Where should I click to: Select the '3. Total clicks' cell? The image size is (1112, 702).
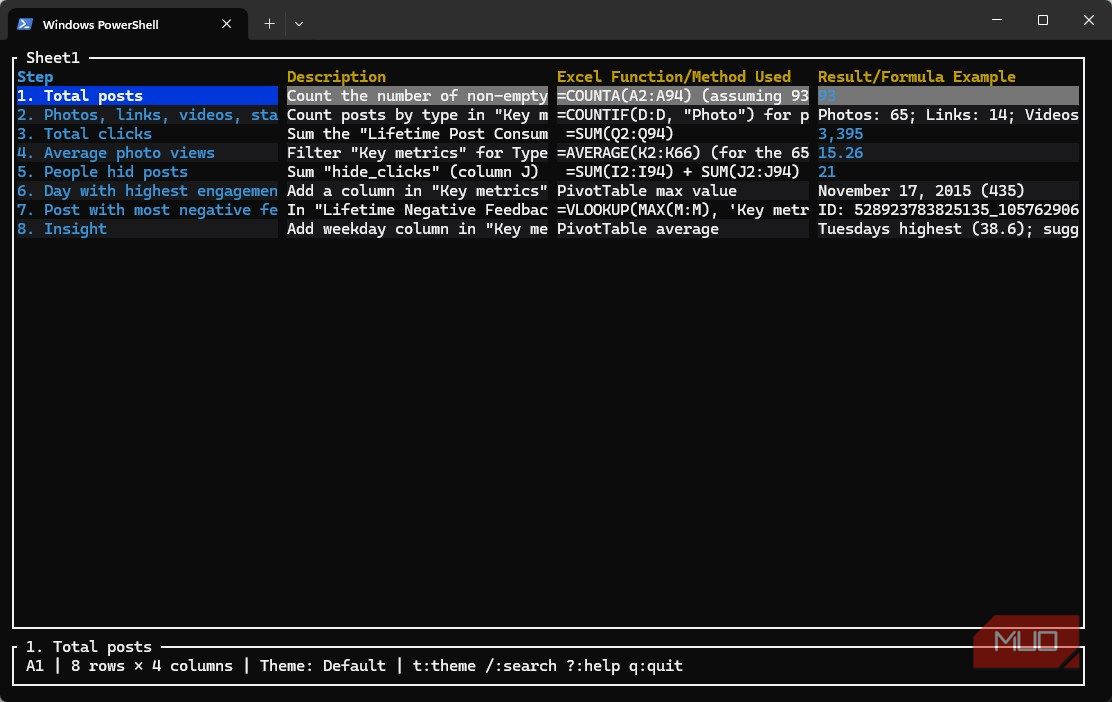coord(147,134)
